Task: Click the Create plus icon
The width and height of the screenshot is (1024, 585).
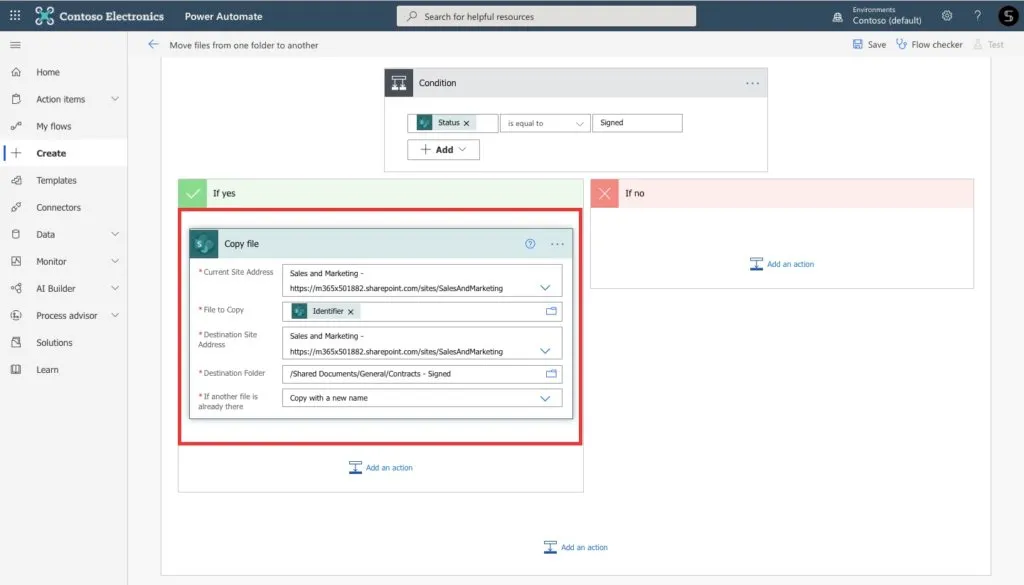Action: coord(16,153)
